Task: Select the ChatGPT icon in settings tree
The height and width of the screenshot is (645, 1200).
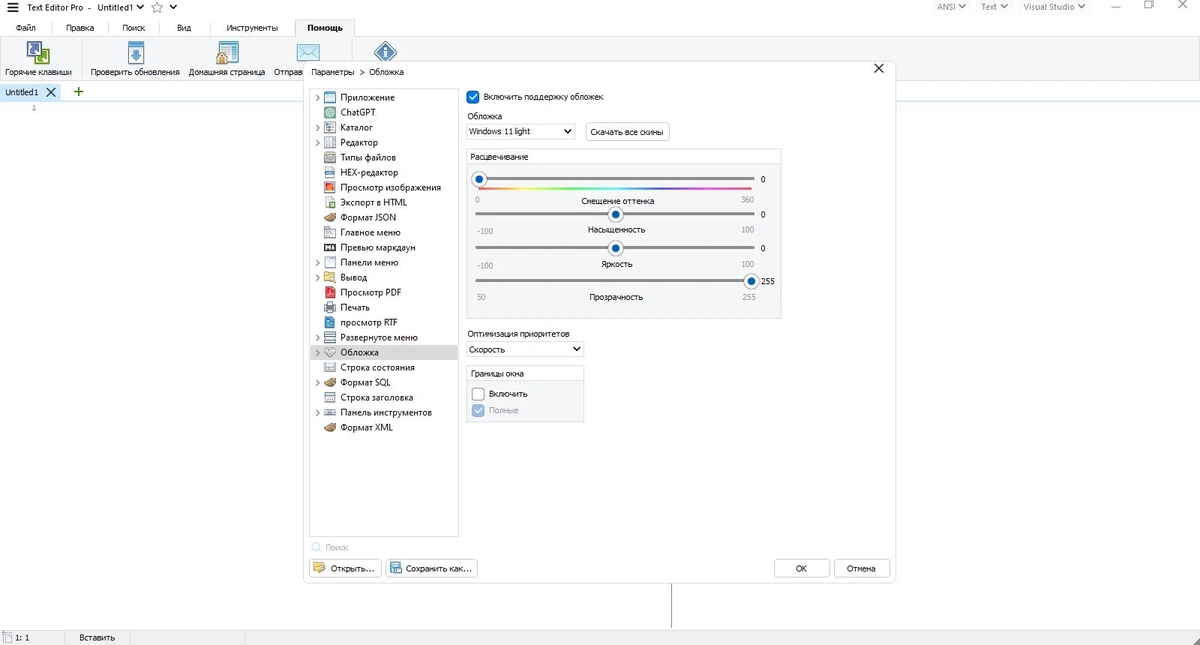Action: point(331,112)
